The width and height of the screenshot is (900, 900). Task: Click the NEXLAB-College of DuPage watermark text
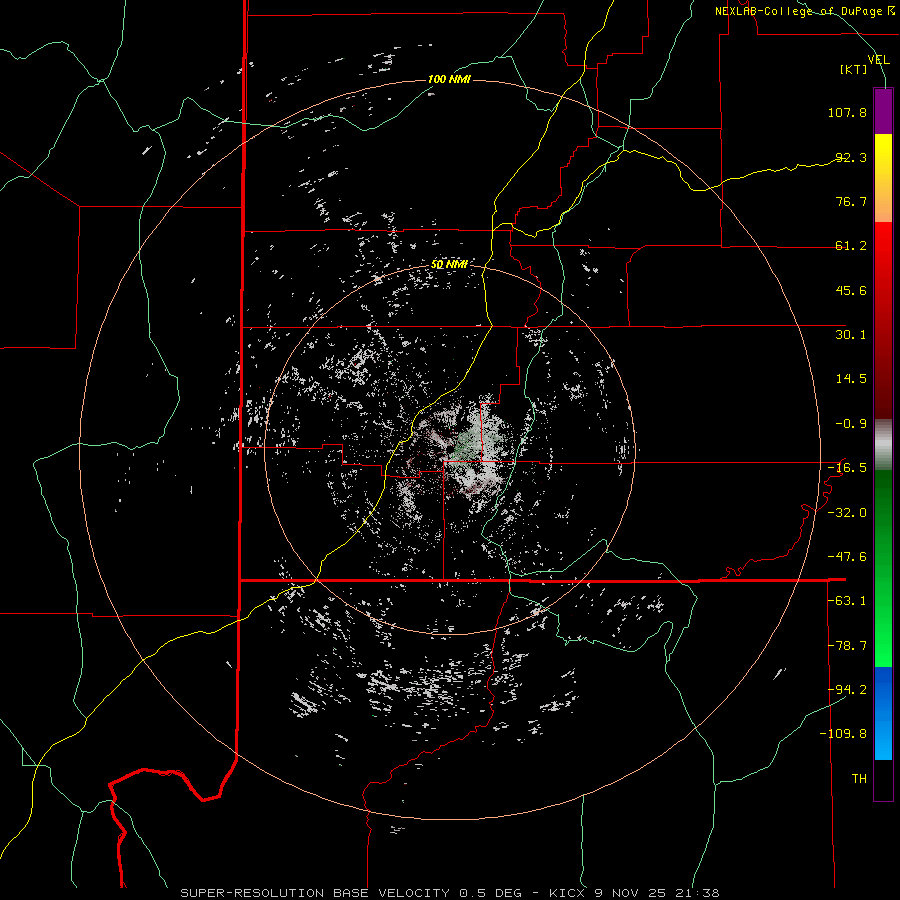pyautogui.click(x=804, y=11)
